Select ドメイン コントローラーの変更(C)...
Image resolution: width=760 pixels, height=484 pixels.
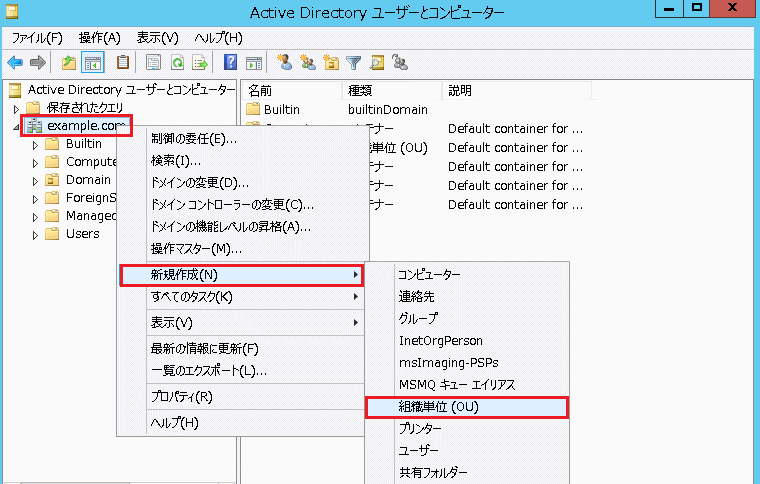click(x=241, y=205)
